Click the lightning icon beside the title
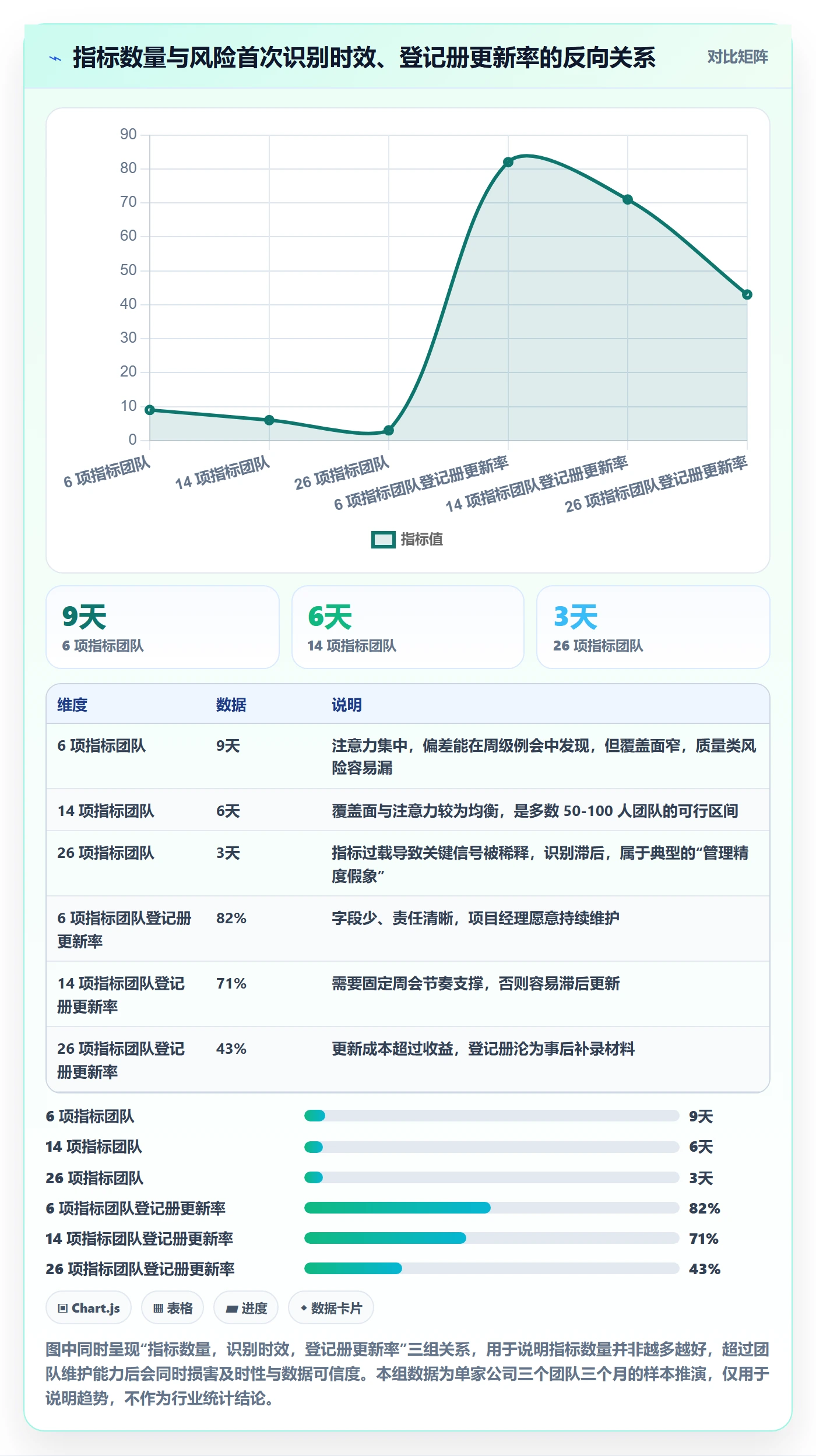 (55, 58)
